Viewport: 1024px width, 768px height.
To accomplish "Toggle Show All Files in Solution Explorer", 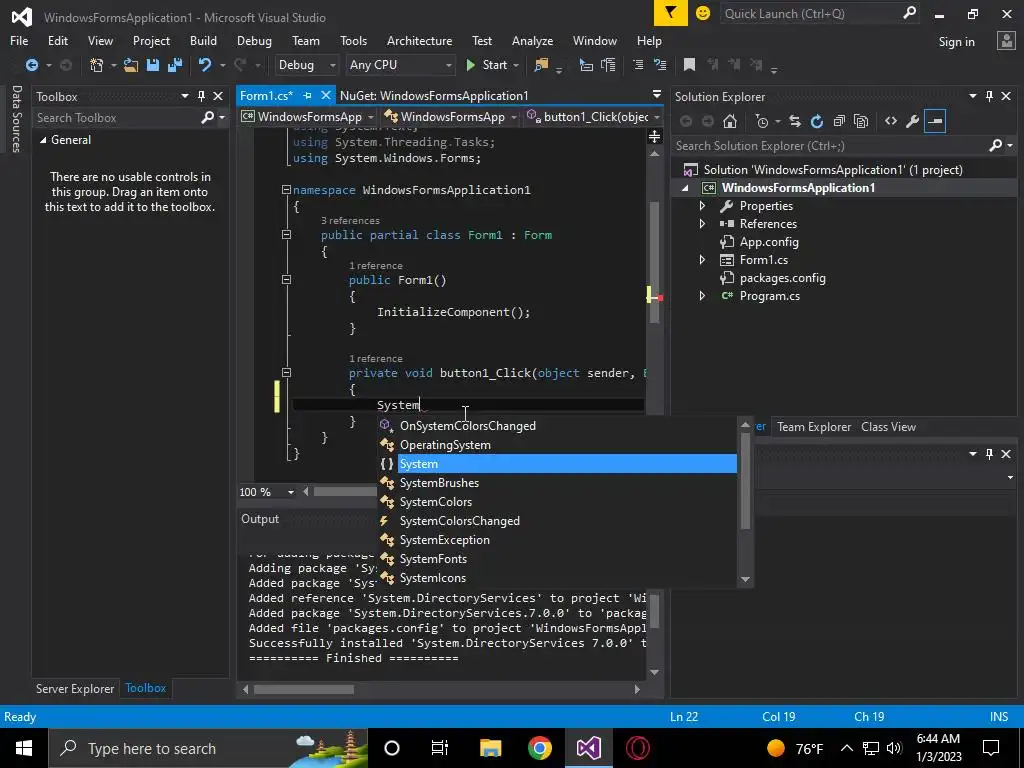I will [x=861, y=121].
